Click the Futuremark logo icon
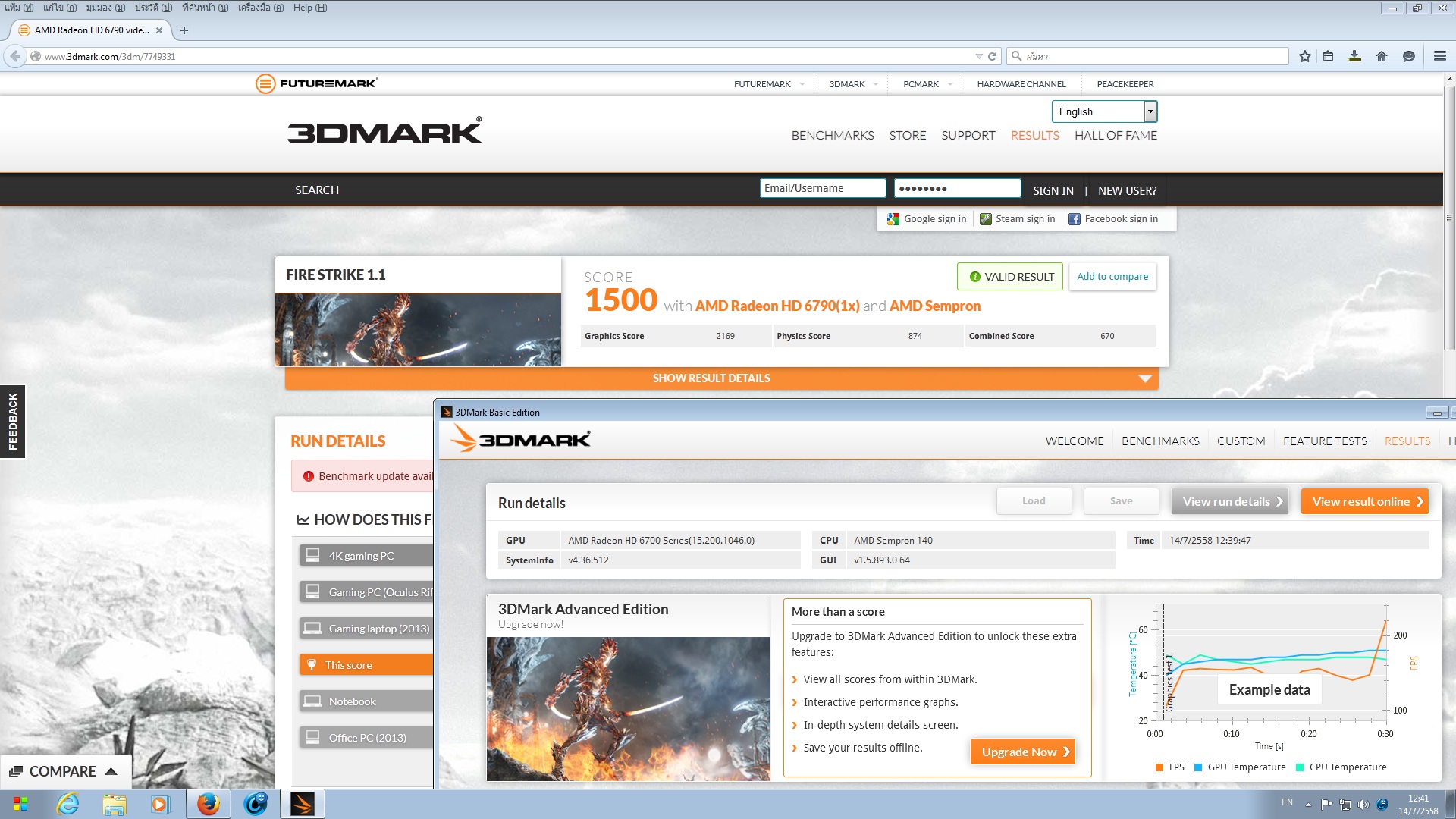Screen dimensions: 1456x819 (x=265, y=83)
